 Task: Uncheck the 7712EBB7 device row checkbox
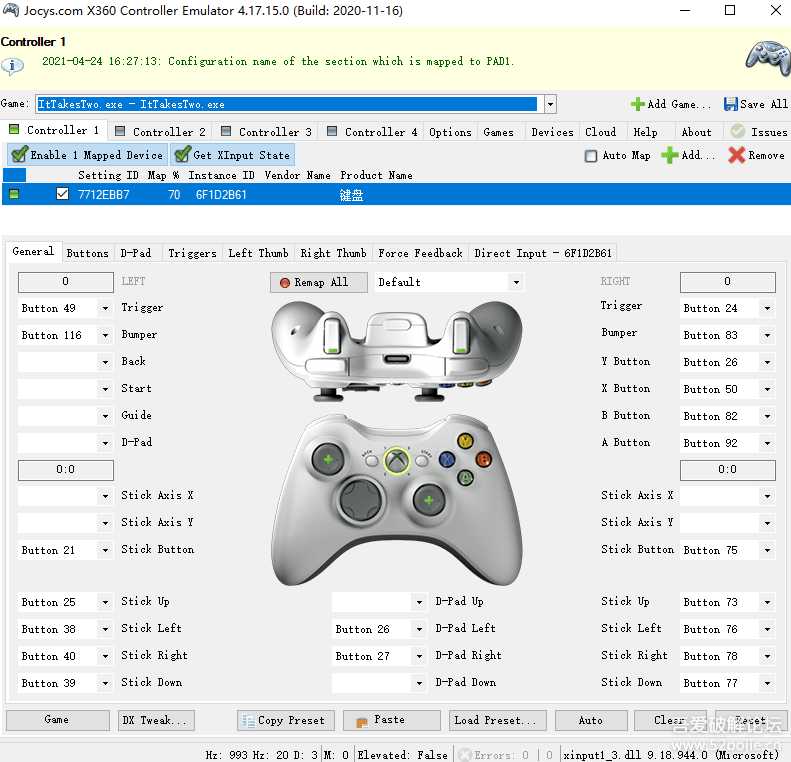[63, 195]
